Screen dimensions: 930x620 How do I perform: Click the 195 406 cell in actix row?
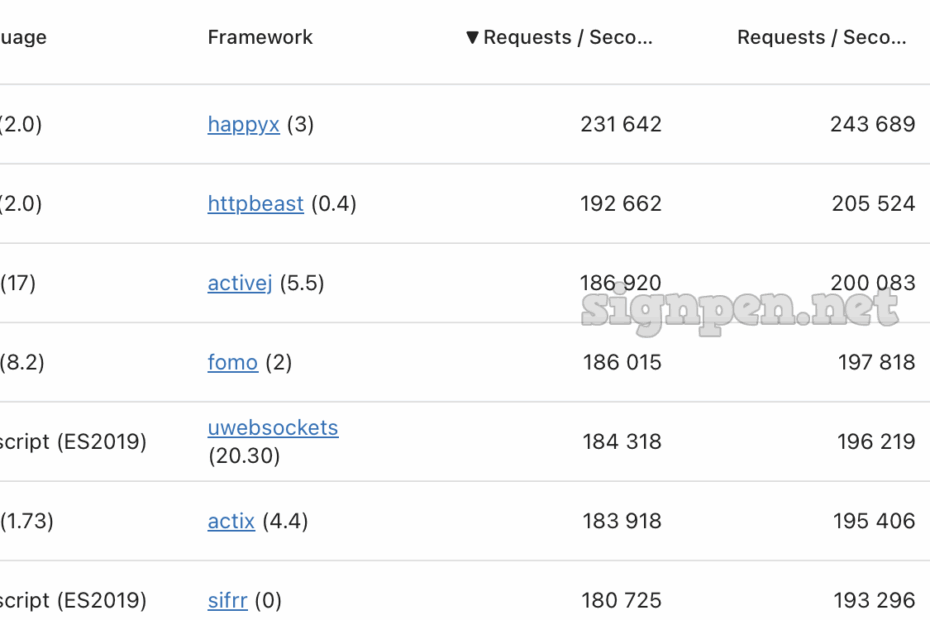tap(873, 522)
